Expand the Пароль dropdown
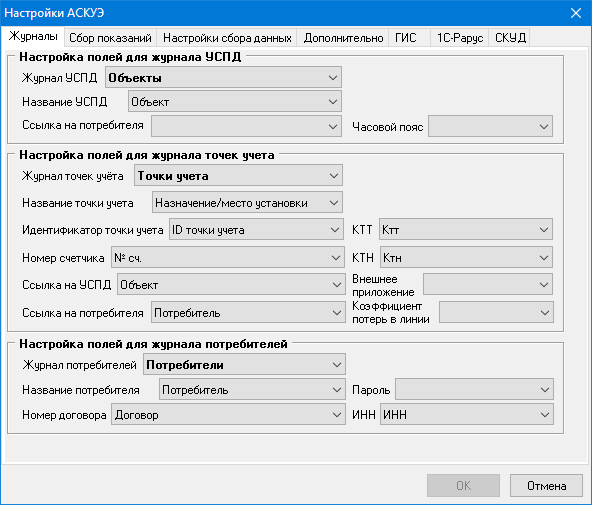Screen dimensions: 592x505 (x=475, y=389)
